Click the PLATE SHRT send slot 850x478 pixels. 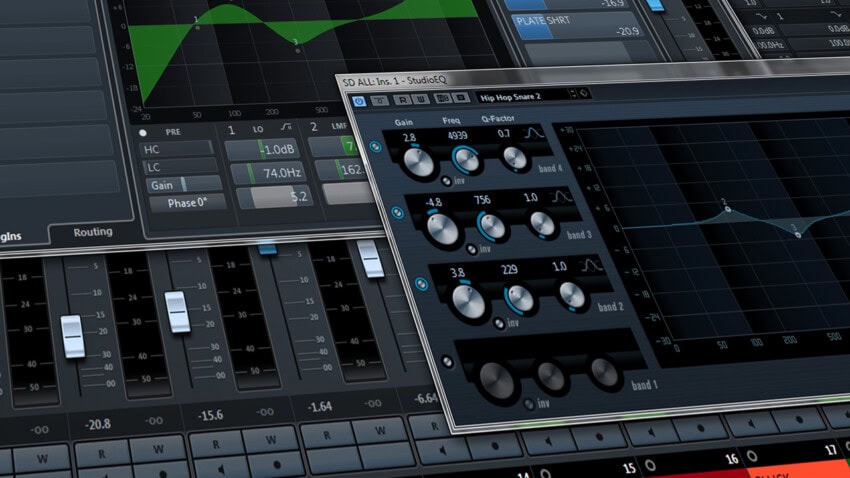tap(576, 26)
